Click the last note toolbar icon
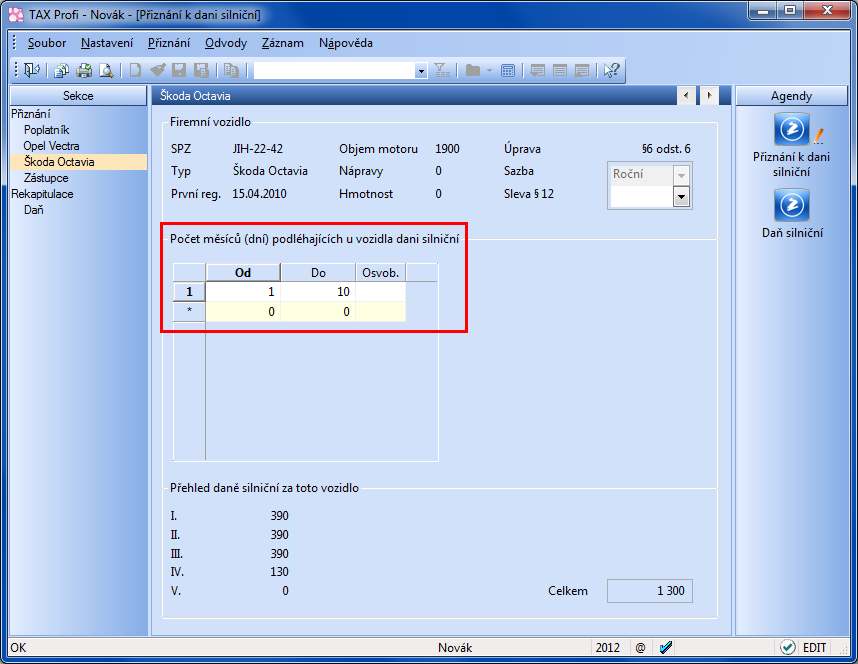The width and height of the screenshot is (858, 664). (582, 70)
